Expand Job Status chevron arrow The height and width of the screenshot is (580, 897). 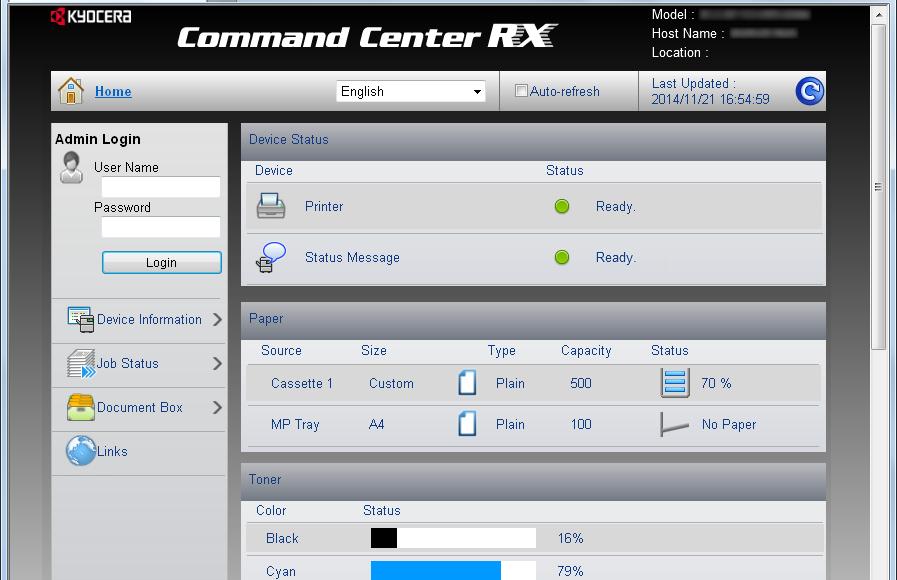(x=217, y=363)
